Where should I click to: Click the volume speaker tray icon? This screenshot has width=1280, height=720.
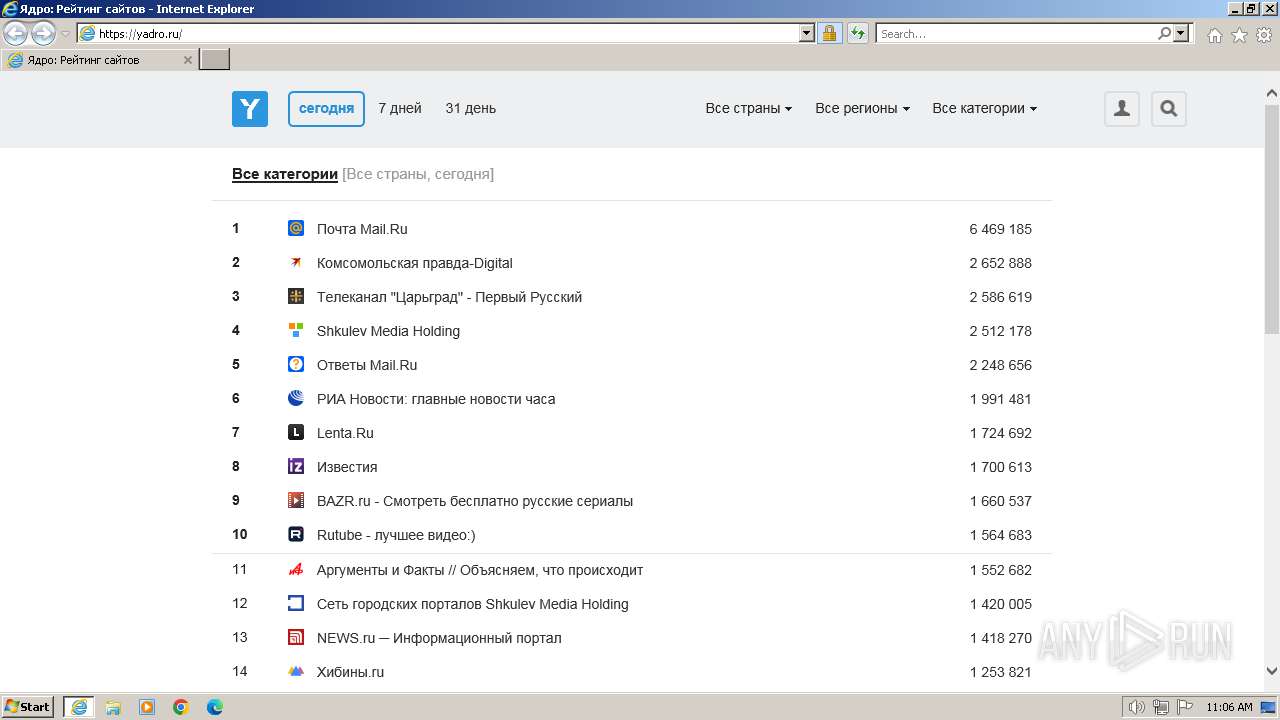coord(1137,707)
